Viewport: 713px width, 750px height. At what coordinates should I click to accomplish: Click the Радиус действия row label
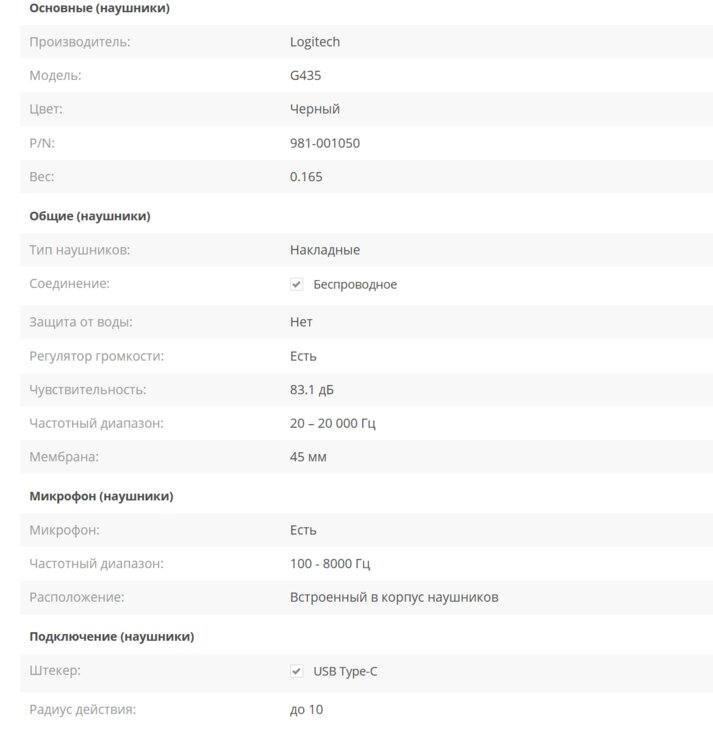[83, 710]
